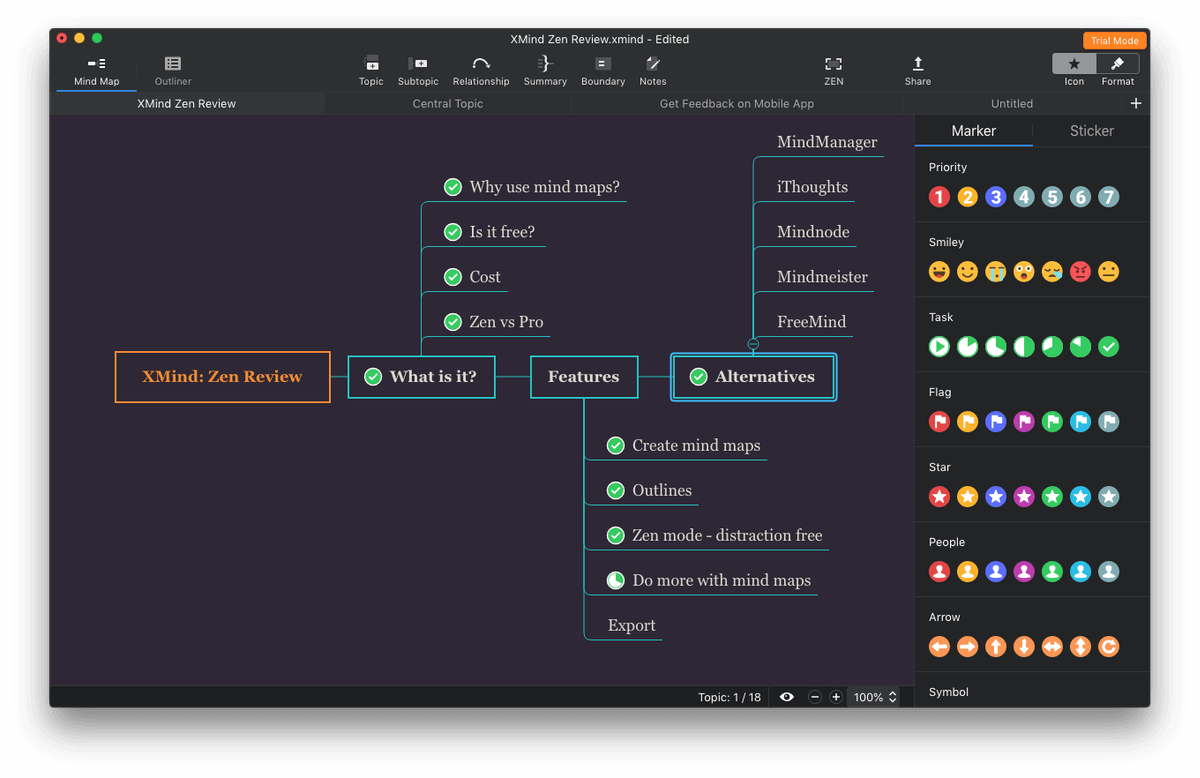
Task: Zoom out with the minus button
Action: click(x=815, y=697)
